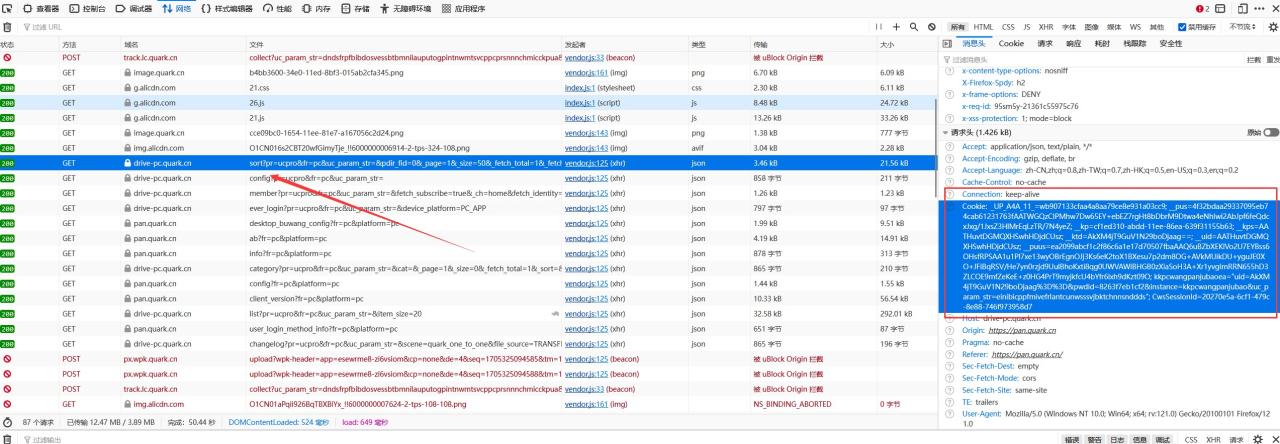Image resolution: width=1280 pixels, height=444 pixels.
Task: Click help icon beside Connection header
Action: point(949,194)
